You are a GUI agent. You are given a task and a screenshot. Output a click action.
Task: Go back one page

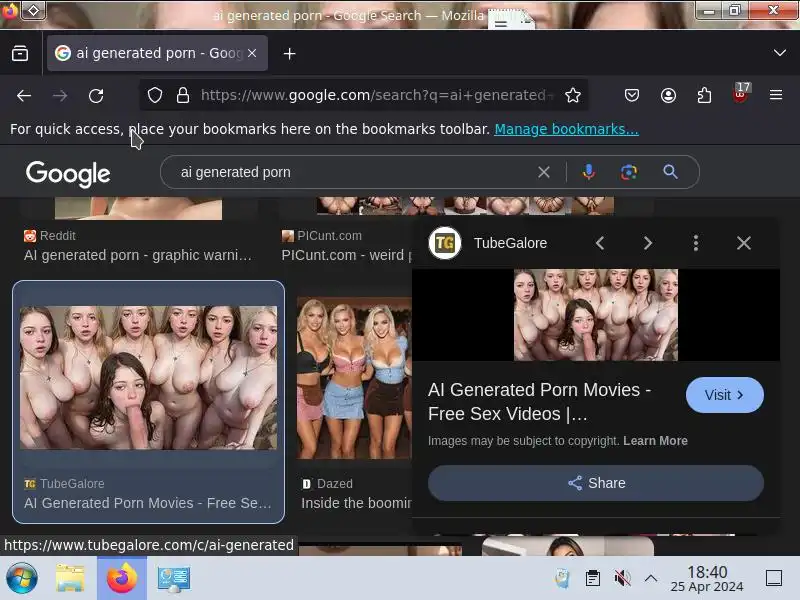[24, 95]
